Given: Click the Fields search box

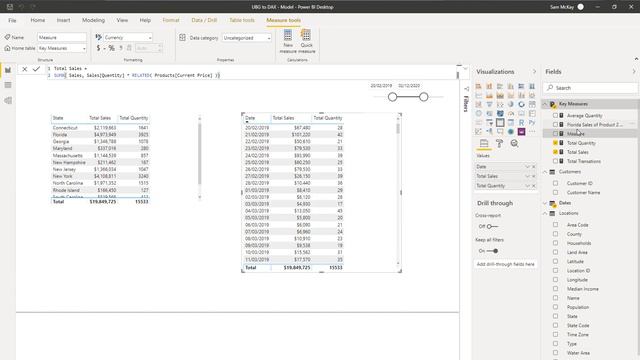Looking at the screenshot, I should coord(590,88).
